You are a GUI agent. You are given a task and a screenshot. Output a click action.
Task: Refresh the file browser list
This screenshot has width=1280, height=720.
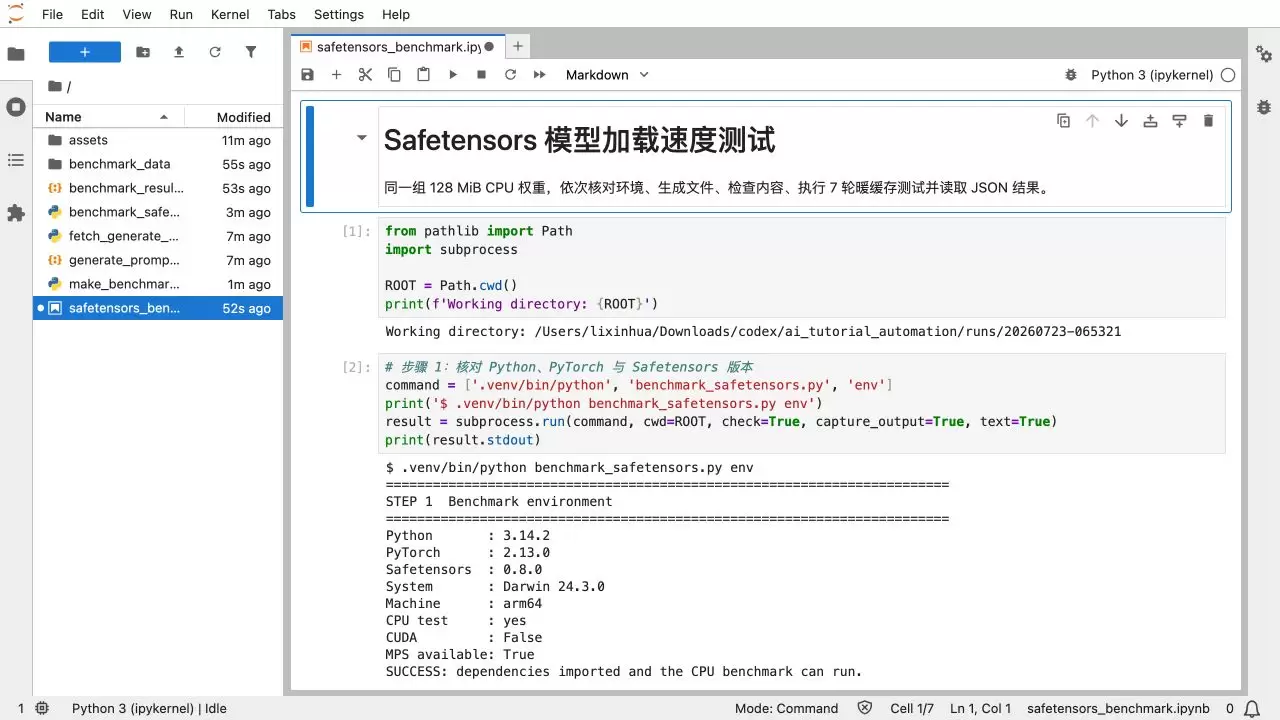(215, 52)
